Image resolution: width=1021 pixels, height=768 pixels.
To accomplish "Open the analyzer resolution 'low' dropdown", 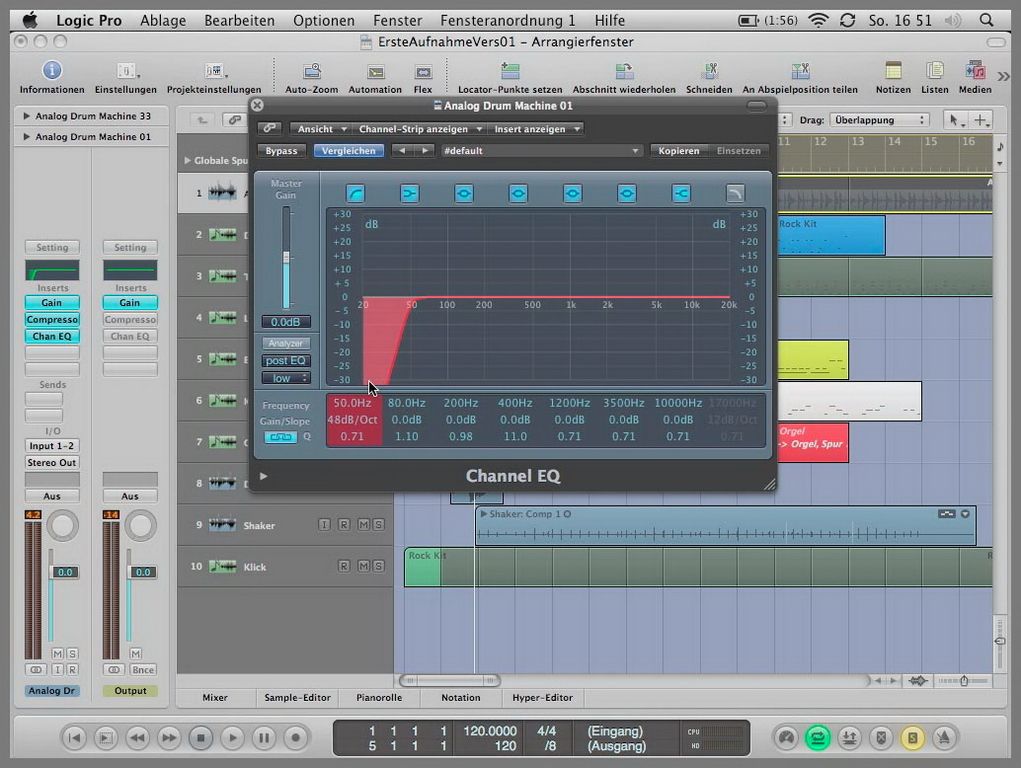I will [x=286, y=378].
